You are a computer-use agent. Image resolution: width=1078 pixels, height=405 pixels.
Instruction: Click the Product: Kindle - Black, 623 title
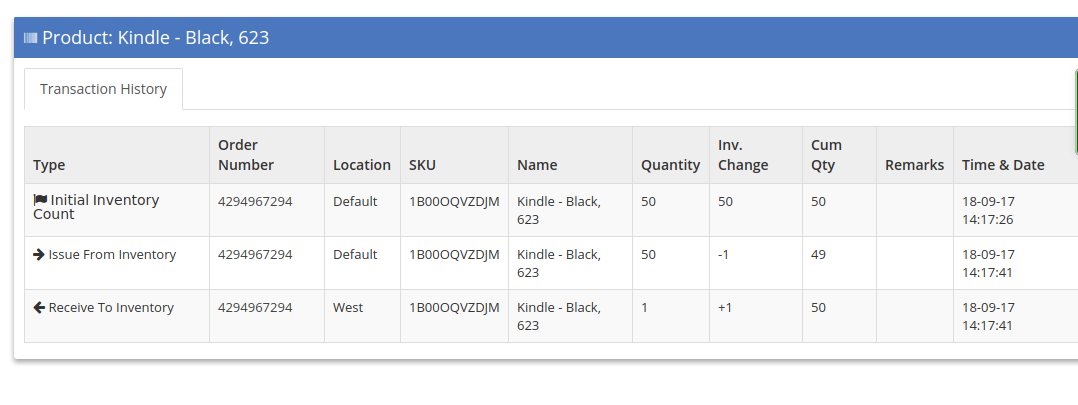point(156,37)
